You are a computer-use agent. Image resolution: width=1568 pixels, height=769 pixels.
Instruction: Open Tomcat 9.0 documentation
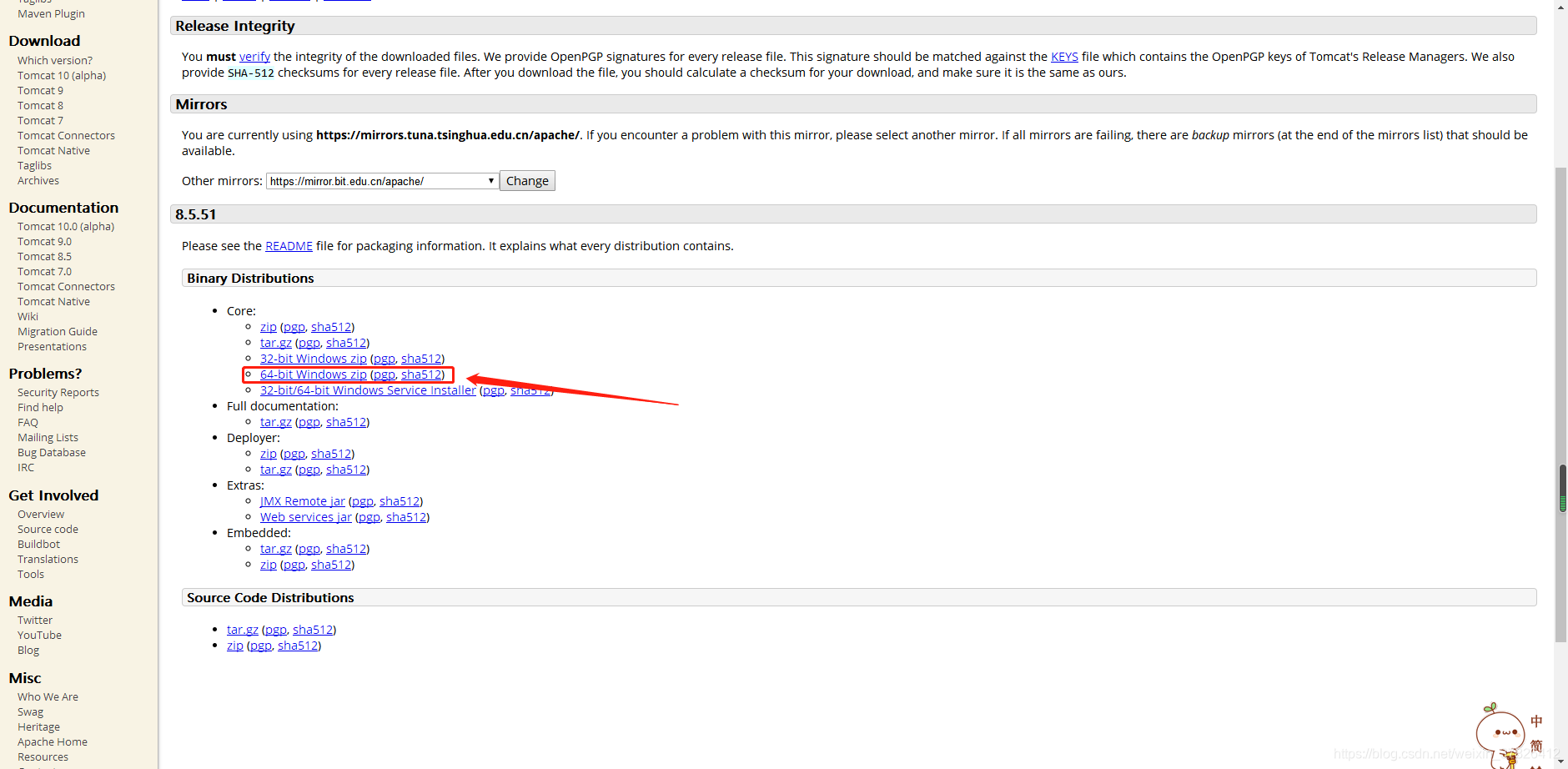coord(44,241)
